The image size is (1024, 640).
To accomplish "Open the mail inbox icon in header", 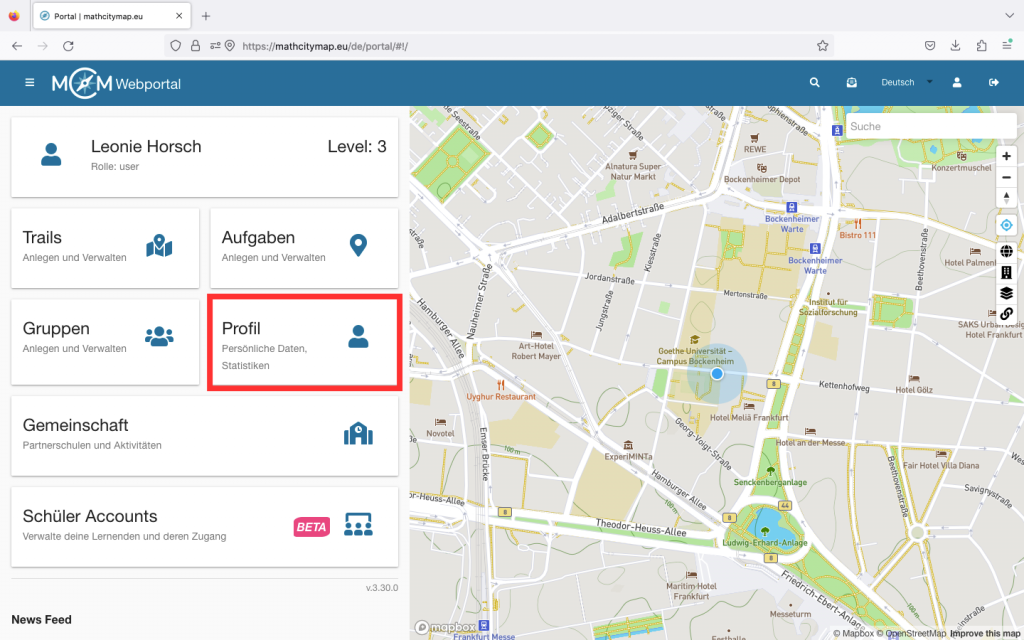I will pos(851,83).
